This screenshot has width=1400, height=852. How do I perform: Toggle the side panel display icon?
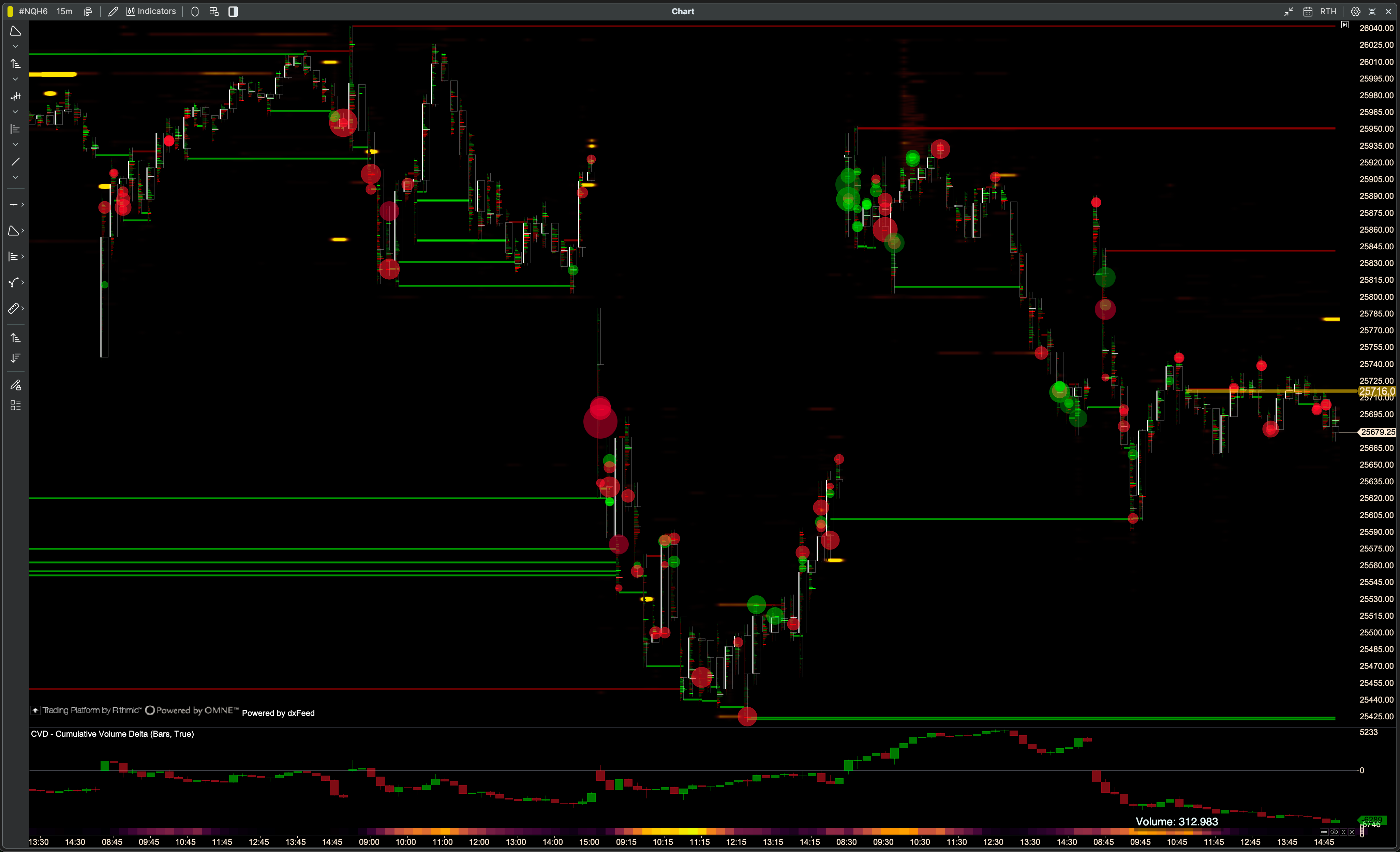233,11
